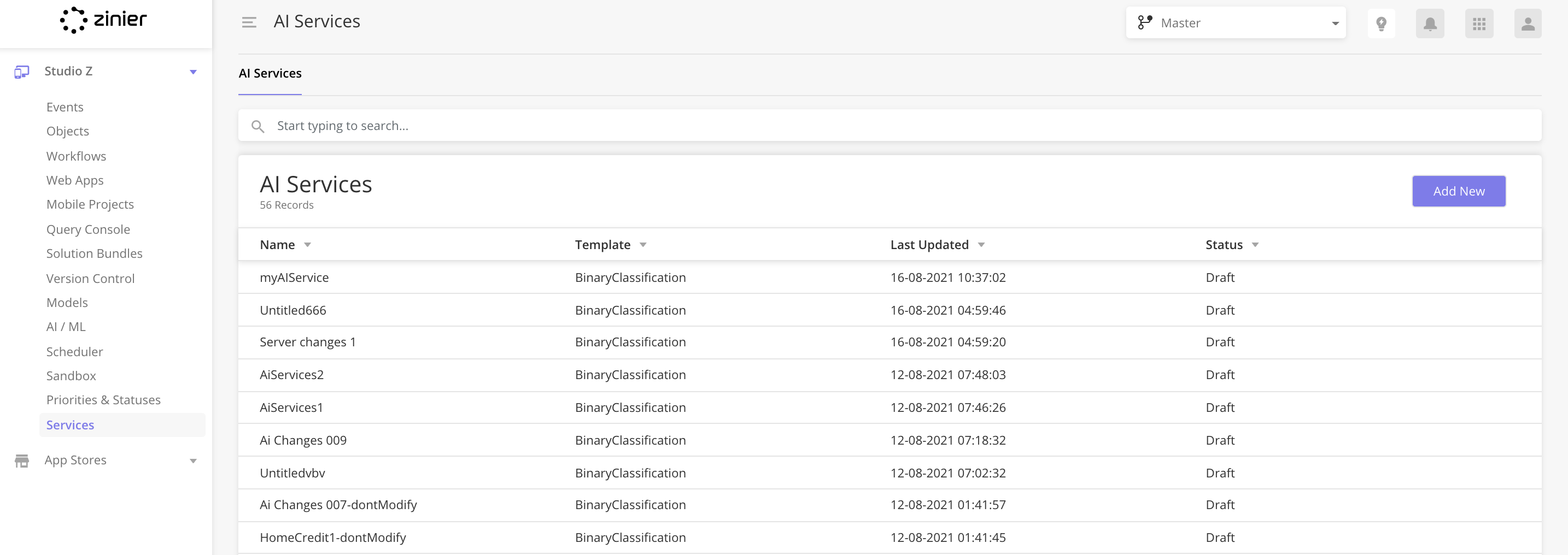Open the apps grid launcher
This screenshot has width=1568, height=555.
[1479, 22]
